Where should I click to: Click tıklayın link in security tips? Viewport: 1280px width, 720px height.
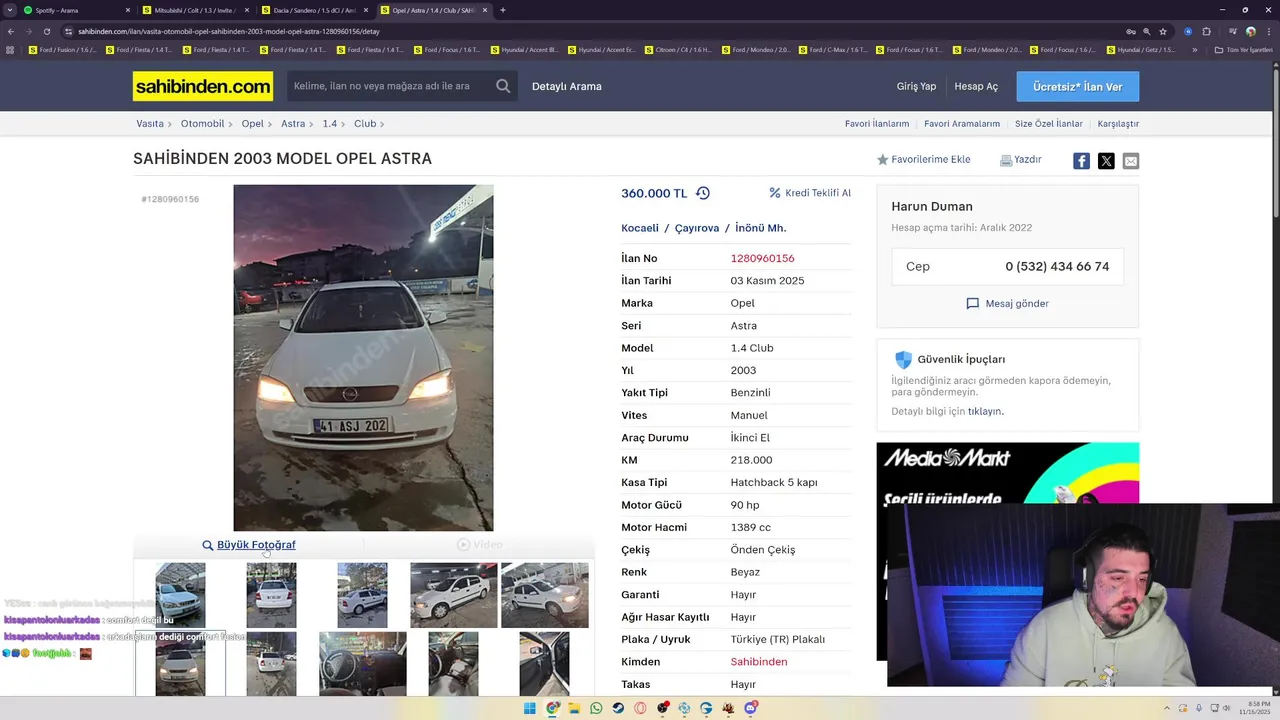coord(984,411)
